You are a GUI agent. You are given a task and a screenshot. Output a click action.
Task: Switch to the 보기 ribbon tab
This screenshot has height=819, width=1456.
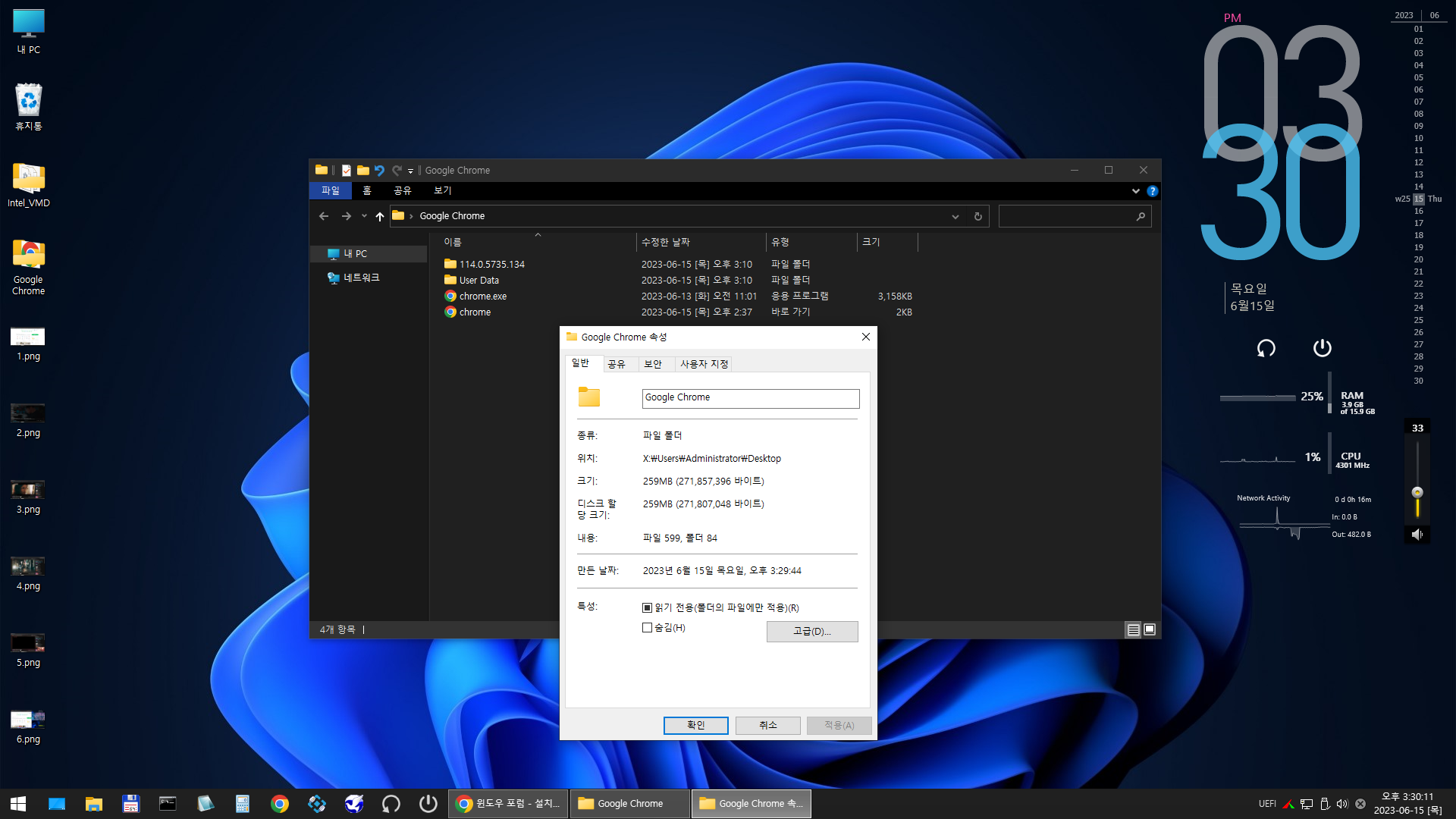[443, 191]
